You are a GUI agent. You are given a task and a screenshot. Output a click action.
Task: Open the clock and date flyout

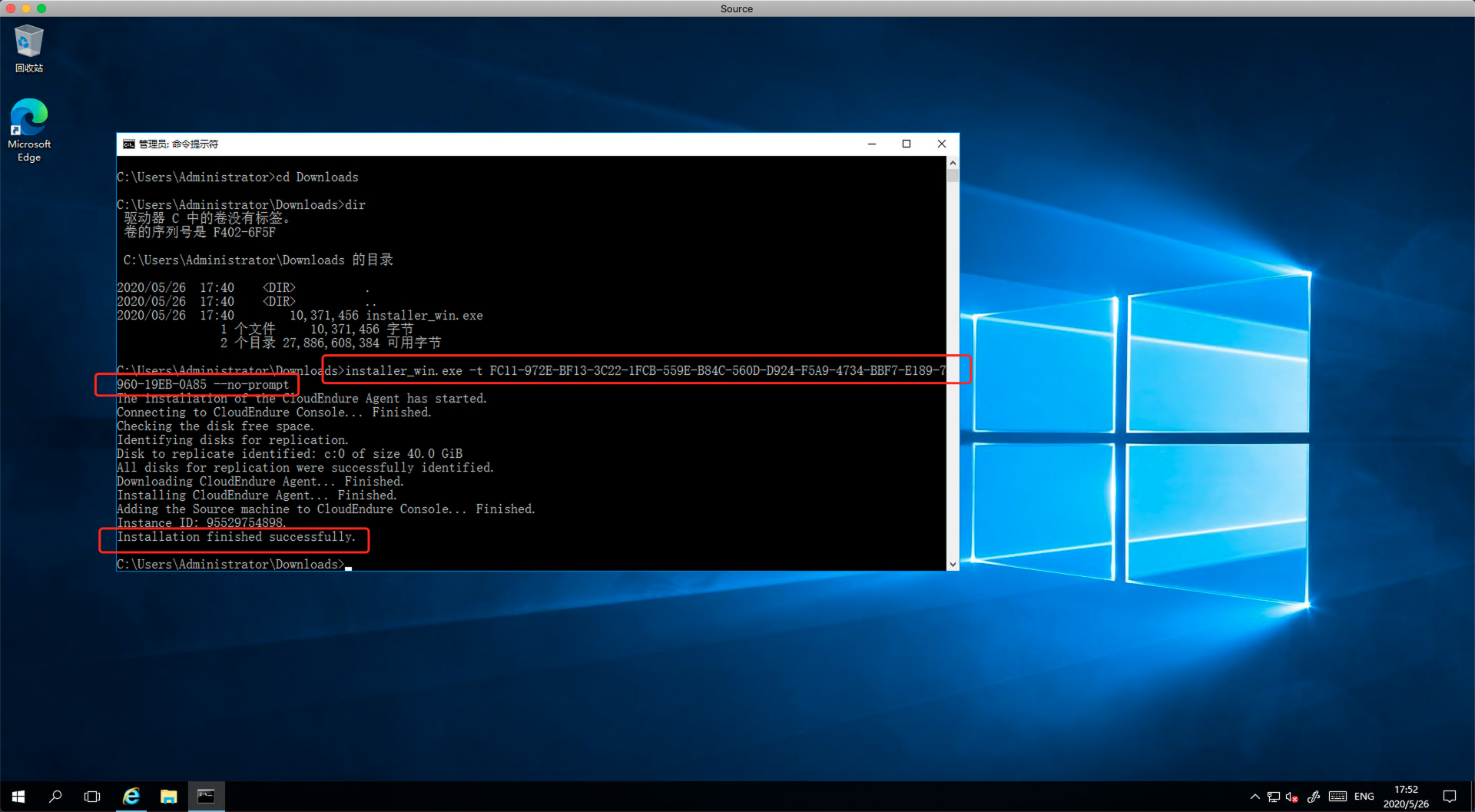pyautogui.click(x=1406, y=797)
